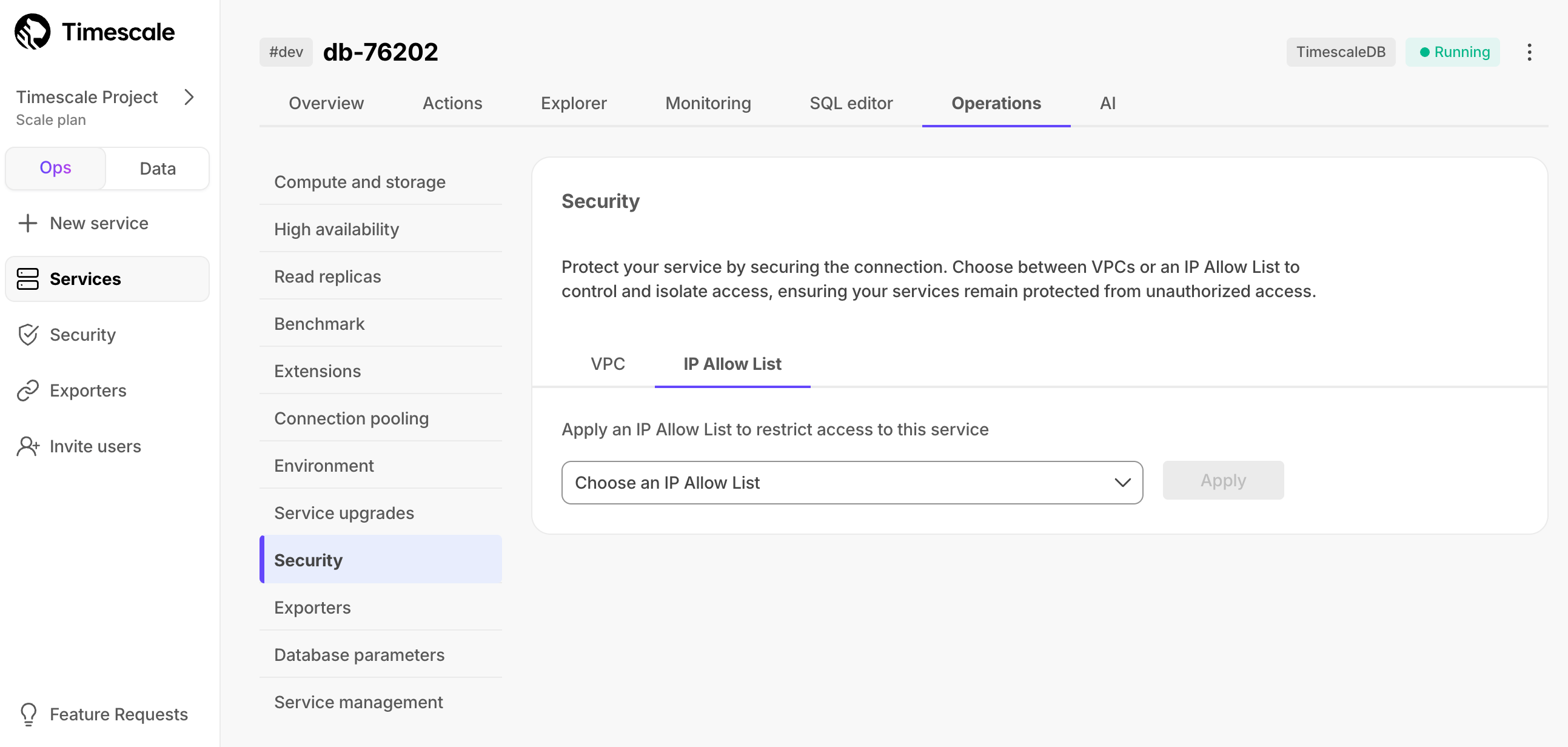
Task: Click the Running status badge
Action: pyautogui.click(x=1452, y=52)
